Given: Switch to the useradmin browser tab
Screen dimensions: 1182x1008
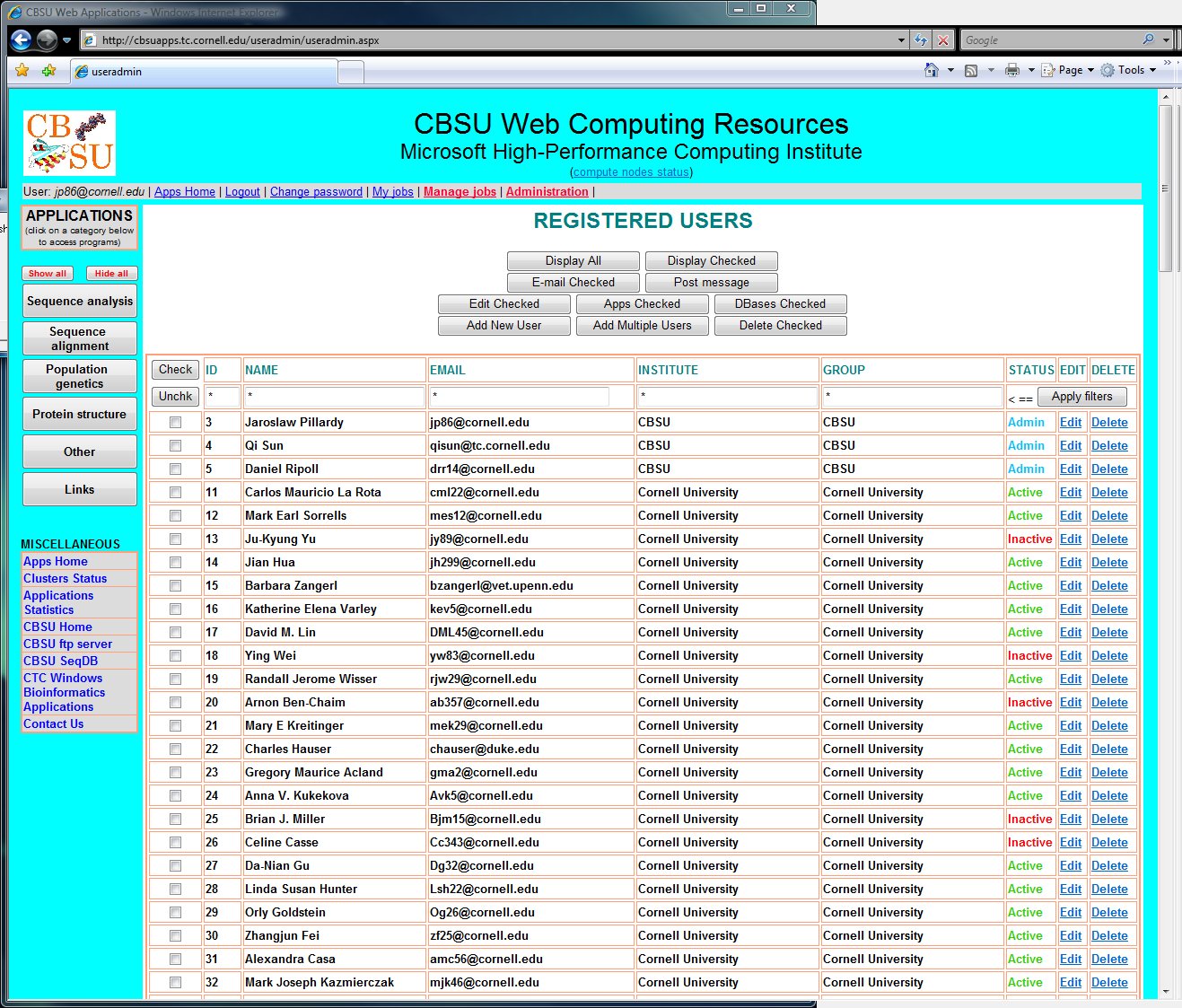Looking at the screenshot, I should pos(205,72).
